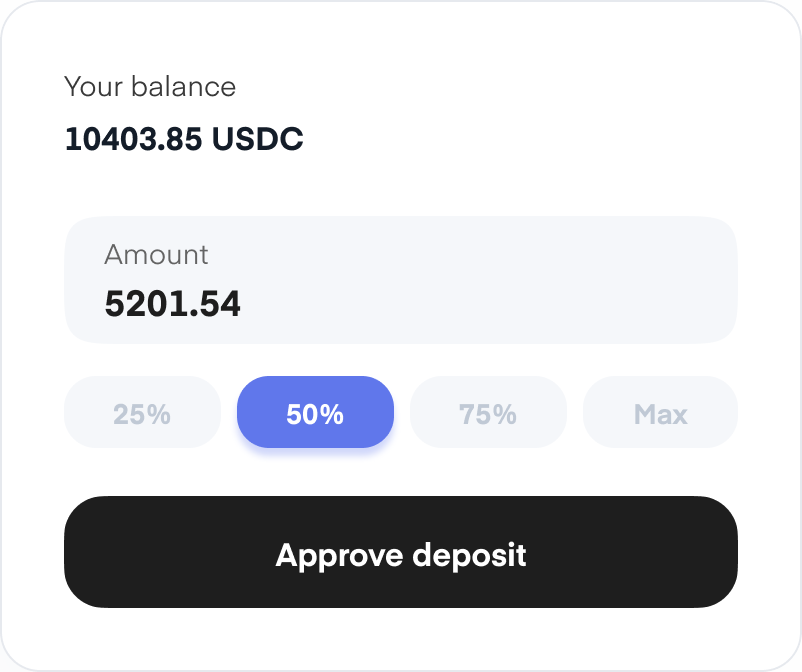The height and width of the screenshot is (672, 802).
Task: Click the 5201.54 amount value
Action: click(173, 303)
